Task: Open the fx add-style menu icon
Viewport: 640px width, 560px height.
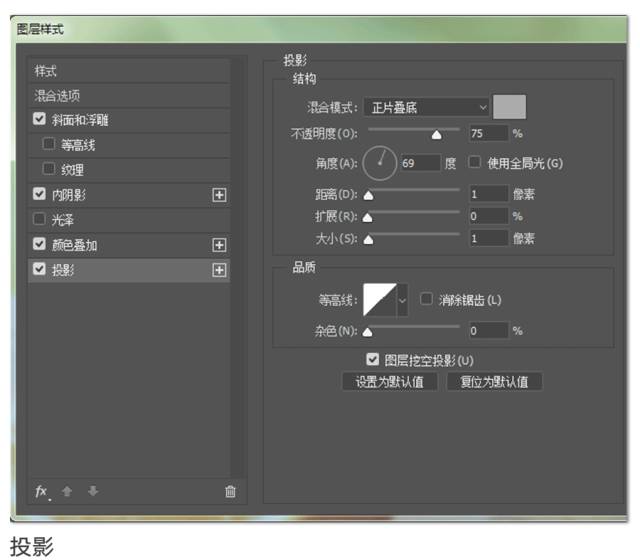Action: tap(42, 492)
